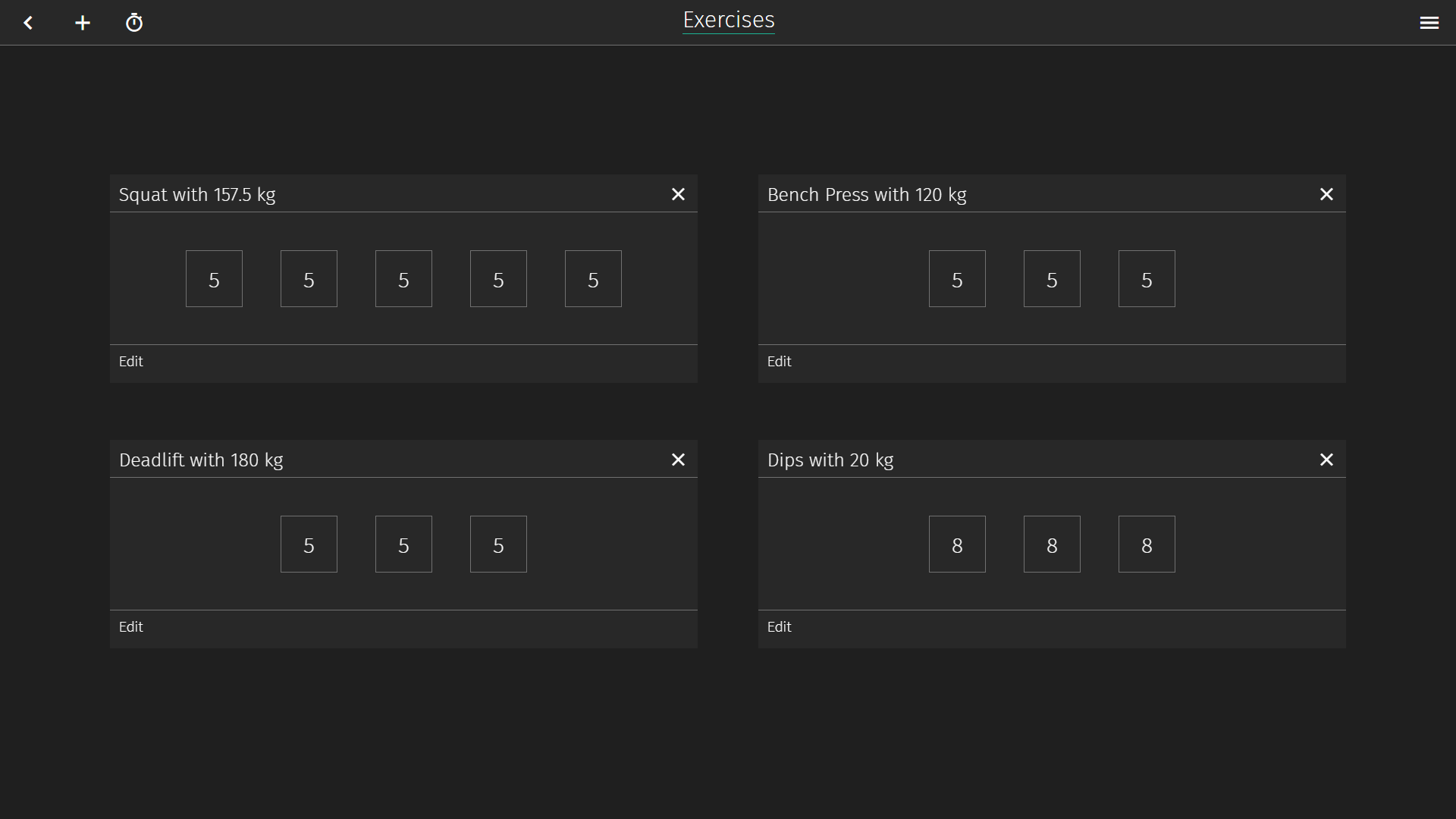1456x819 pixels.
Task: Delete the Deadlift exercise card
Action: 678,460
